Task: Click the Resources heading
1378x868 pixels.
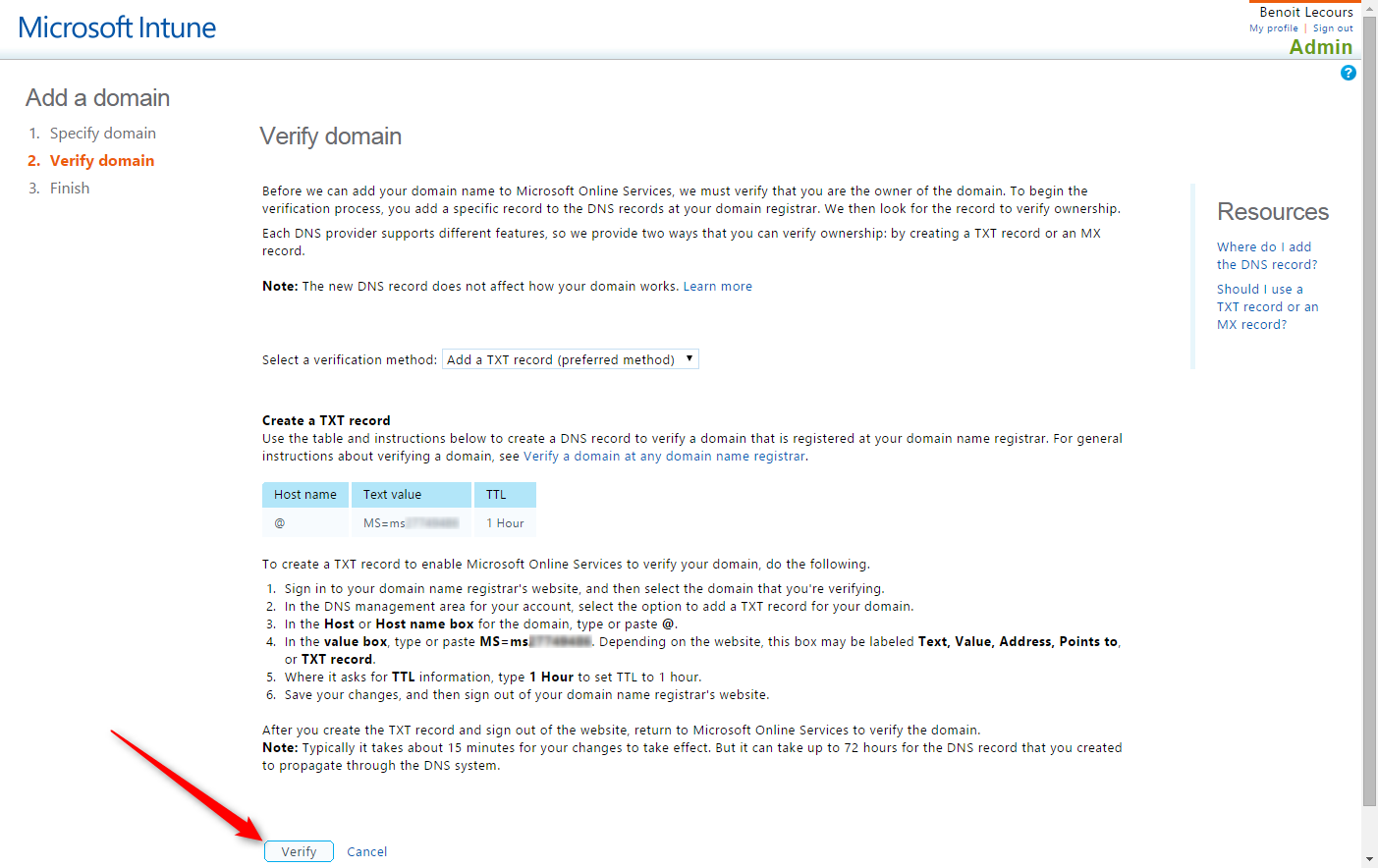Action: (1273, 212)
